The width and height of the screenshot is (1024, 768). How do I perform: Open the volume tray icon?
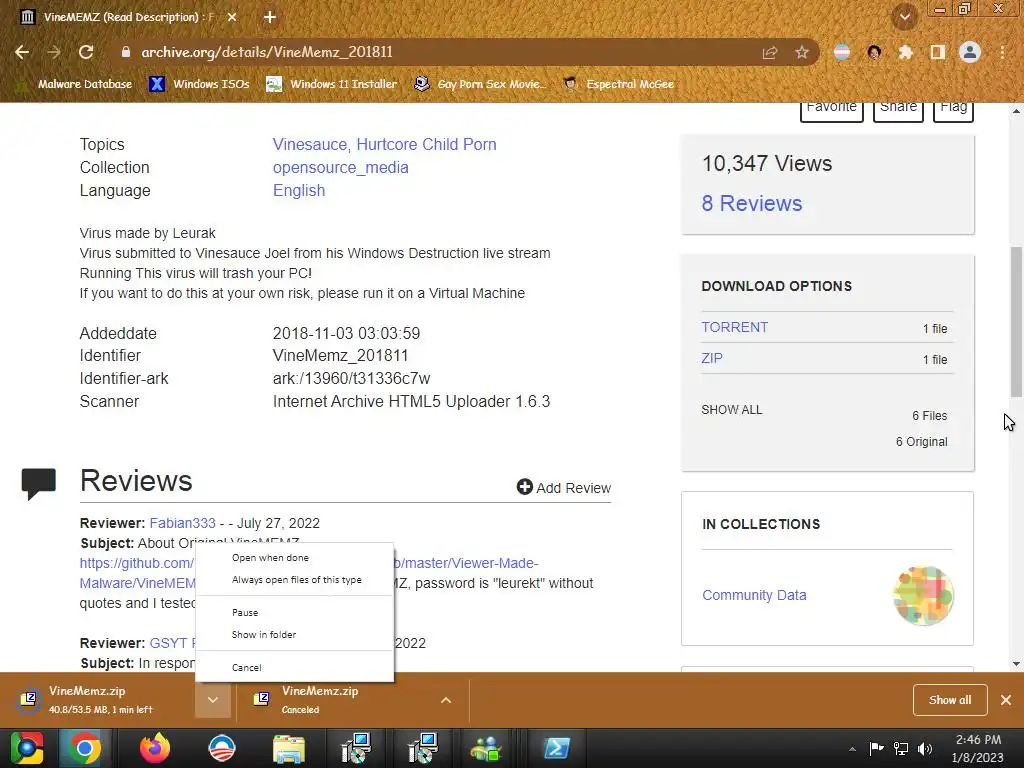pyautogui.click(x=925, y=748)
